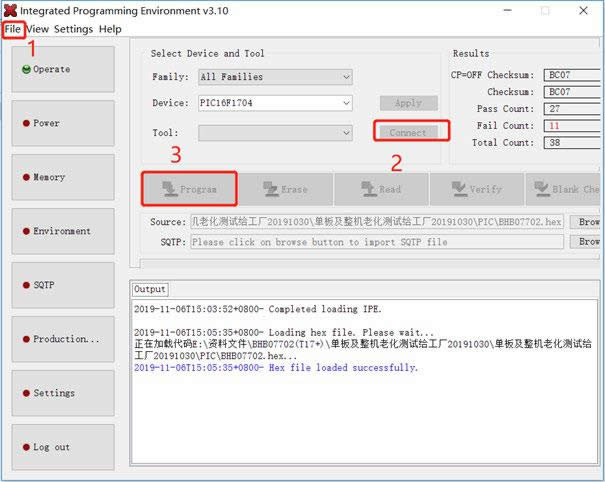Expand the Device dropdown showing PIC16F1704
605x482 pixels.
pyautogui.click(x=275, y=103)
